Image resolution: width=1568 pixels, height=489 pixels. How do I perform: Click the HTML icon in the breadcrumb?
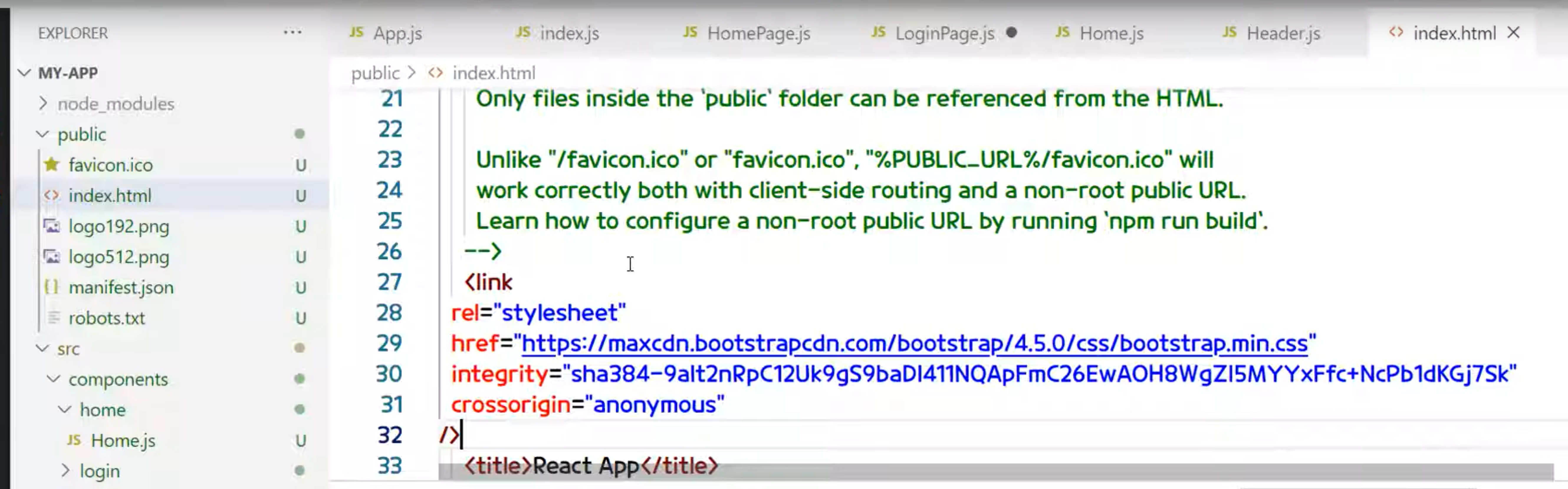tap(435, 73)
